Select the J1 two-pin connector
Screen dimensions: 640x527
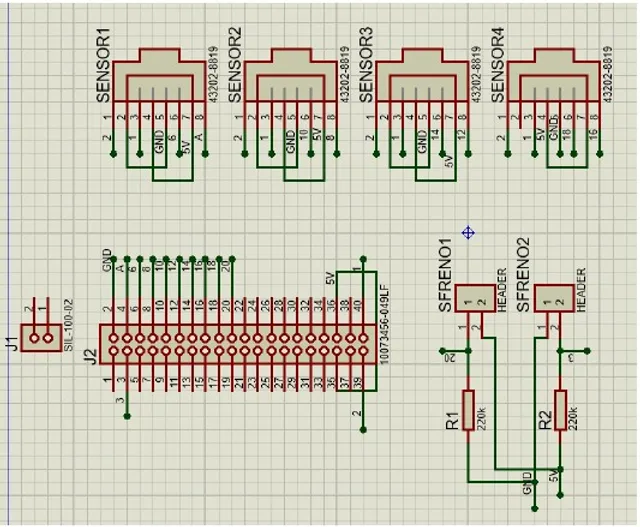pyautogui.click(x=41, y=338)
